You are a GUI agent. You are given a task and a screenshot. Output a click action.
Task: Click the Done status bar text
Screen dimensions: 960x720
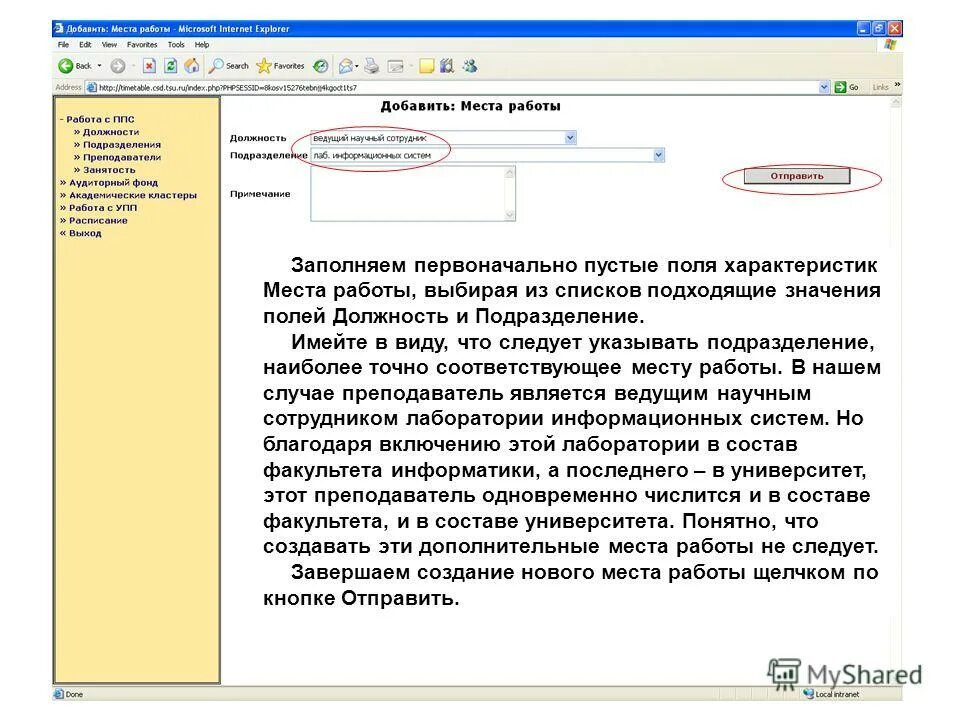tap(74, 694)
